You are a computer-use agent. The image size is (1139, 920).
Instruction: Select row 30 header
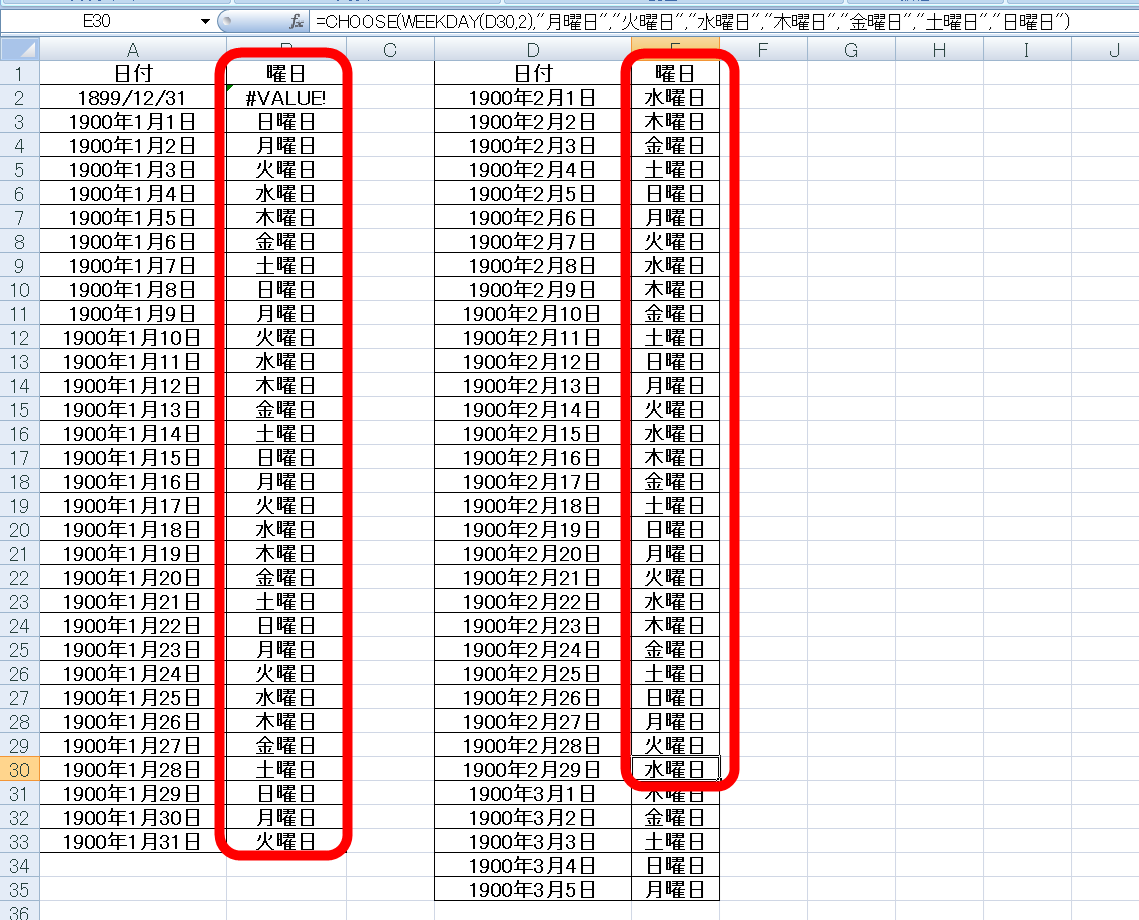(20, 769)
